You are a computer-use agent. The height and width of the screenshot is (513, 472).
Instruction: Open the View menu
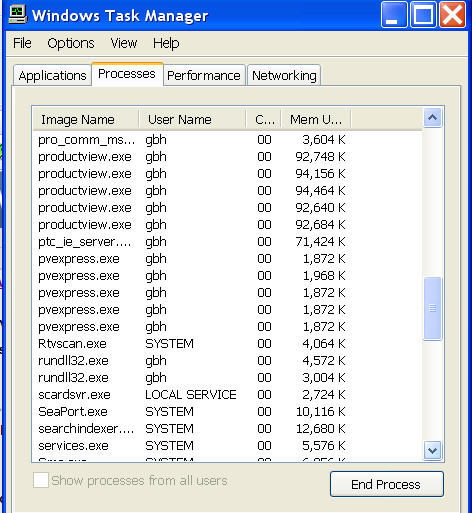tap(124, 43)
